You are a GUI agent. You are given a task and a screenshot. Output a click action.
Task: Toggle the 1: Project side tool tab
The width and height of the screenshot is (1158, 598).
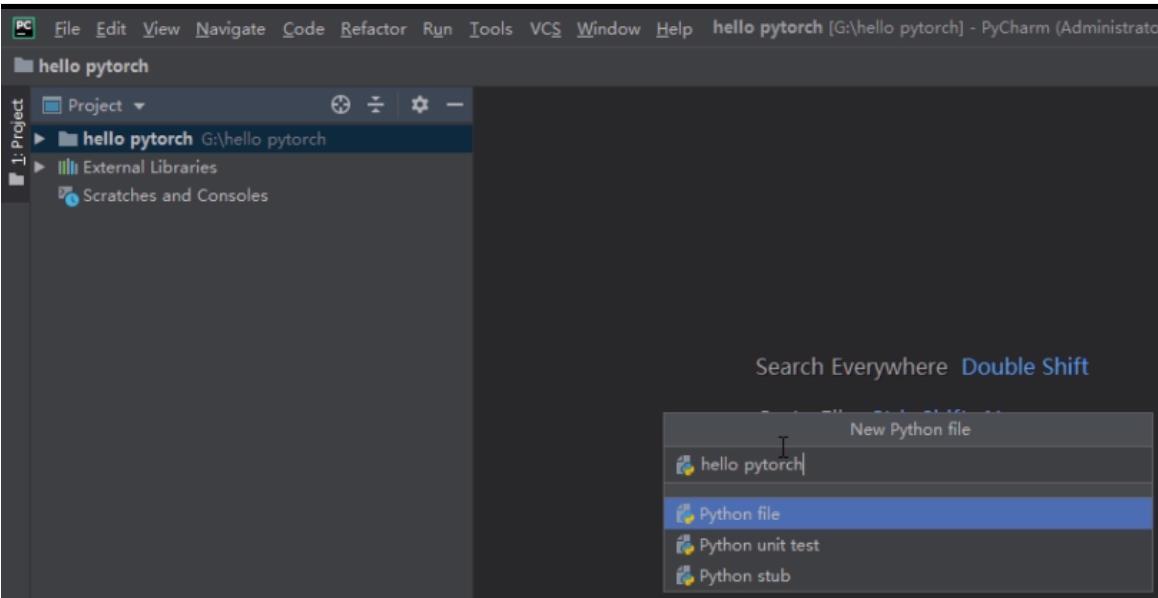pyautogui.click(x=16, y=142)
